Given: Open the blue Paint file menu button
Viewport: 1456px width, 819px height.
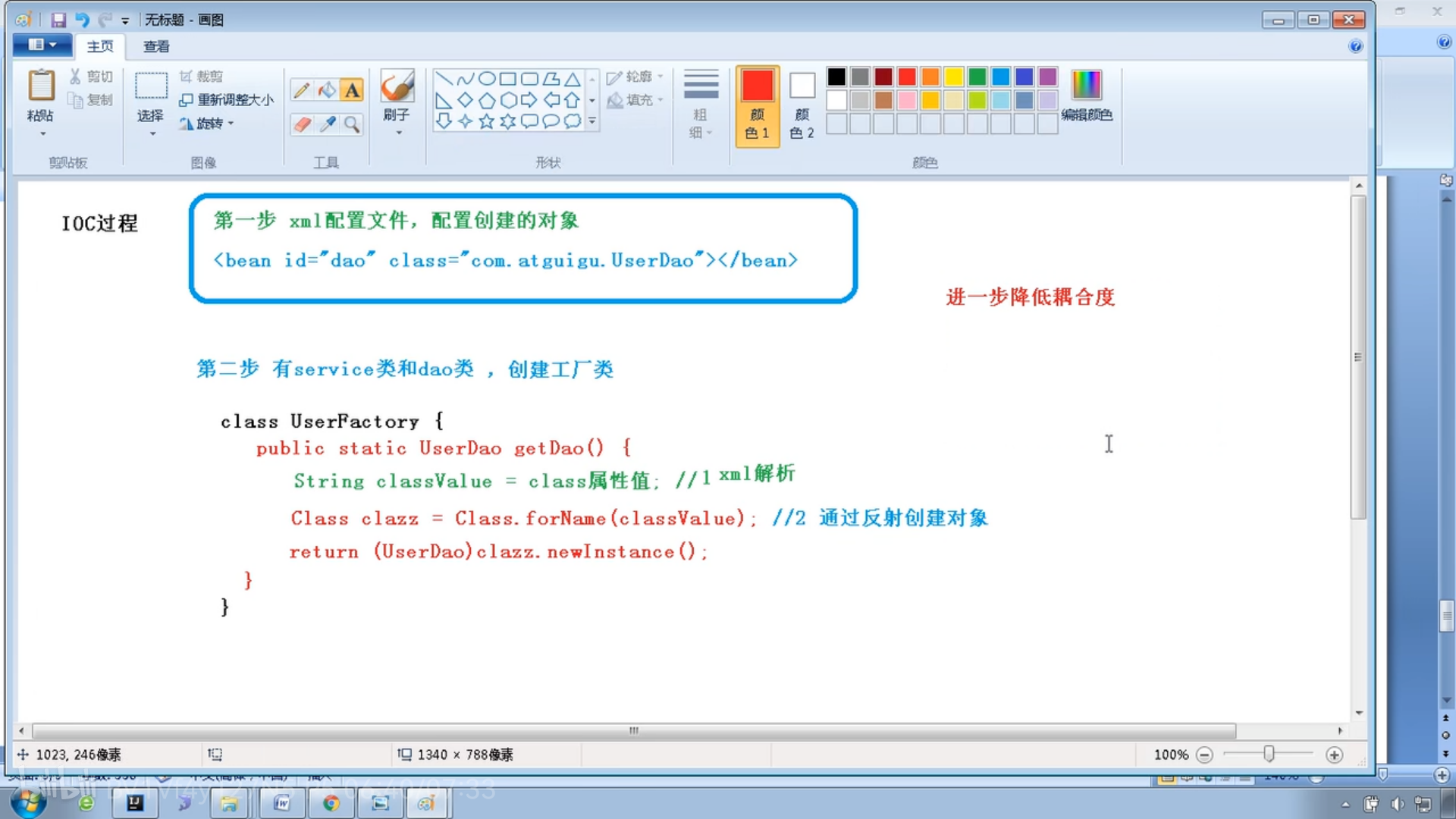Looking at the screenshot, I should point(42,45).
